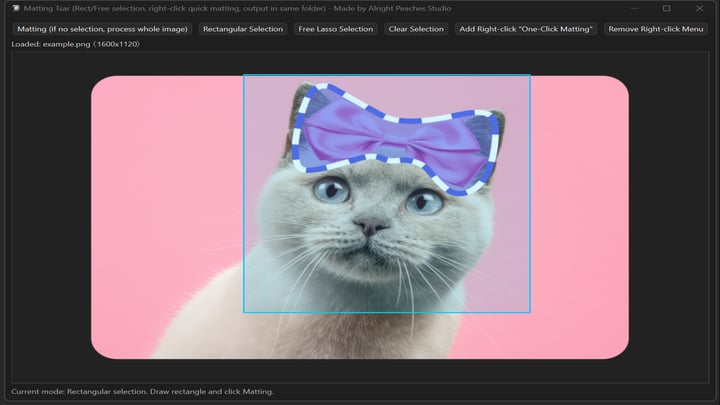The image size is (720, 405).
Task: Maximize the Matting Tsar window
Action: pyautogui.click(x=666, y=8)
